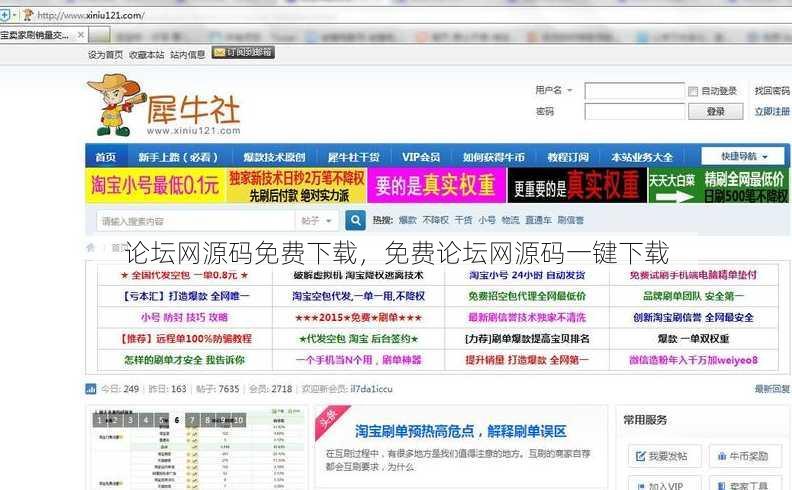The image size is (792, 490).
Task: Toggle the 自动登录 checkbox
Action: pyautogui.click(x=693, y=91)
